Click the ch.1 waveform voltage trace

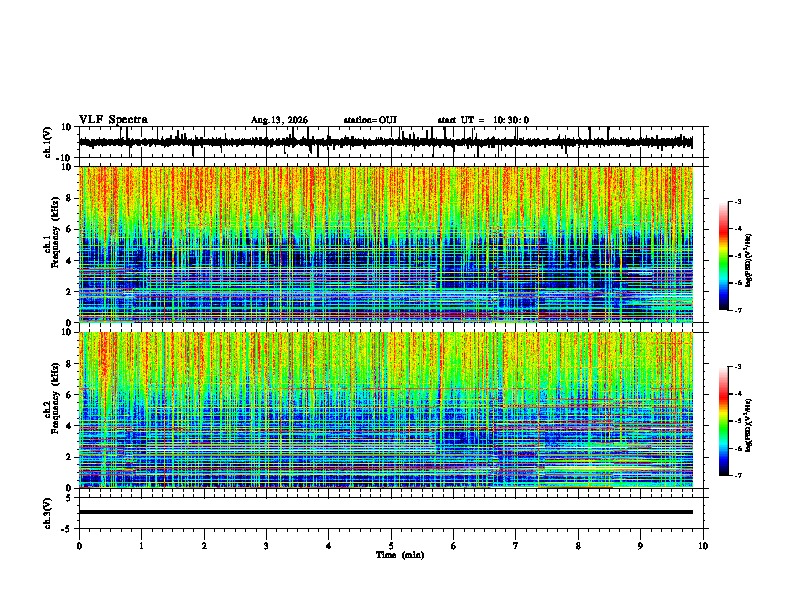[x=386, y=142]
